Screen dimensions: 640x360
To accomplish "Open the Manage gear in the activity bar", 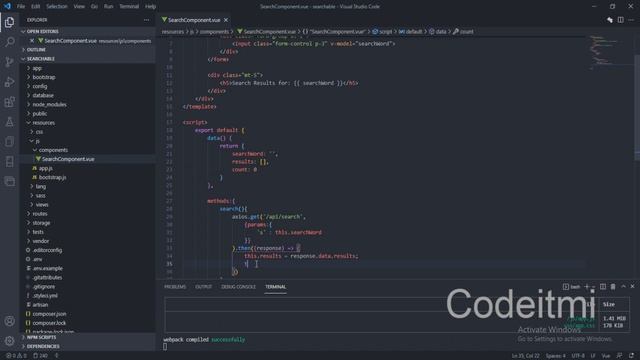I will pyautogui.click(x=9, y=341).
